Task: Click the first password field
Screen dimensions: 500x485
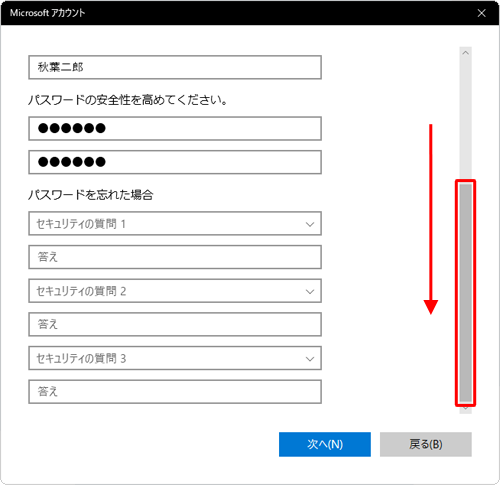Action: pos(175,128)
